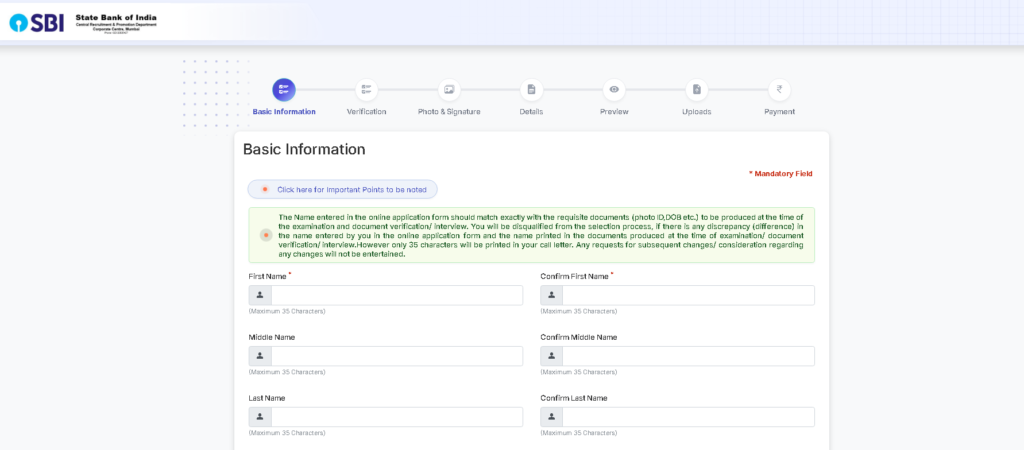Image resolution: width=1024 pixels, height=450 pixels.
Task: Click the SBI logo in the header
Action: pyautogui.click(x=37, y=23)
